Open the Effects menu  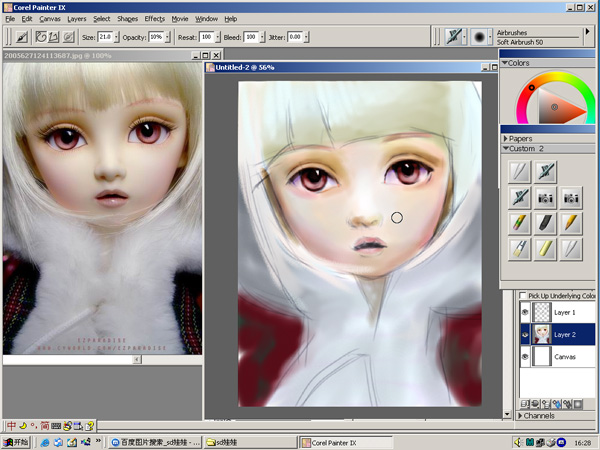(155, 19)
